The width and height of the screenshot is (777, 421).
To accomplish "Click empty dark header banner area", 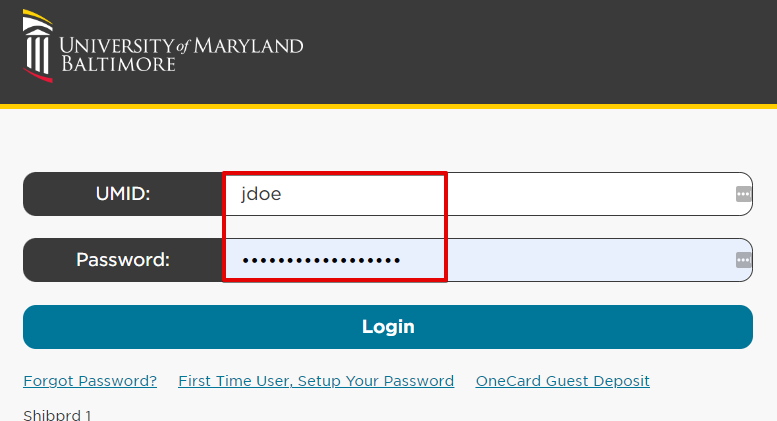I will click(540, 50).
